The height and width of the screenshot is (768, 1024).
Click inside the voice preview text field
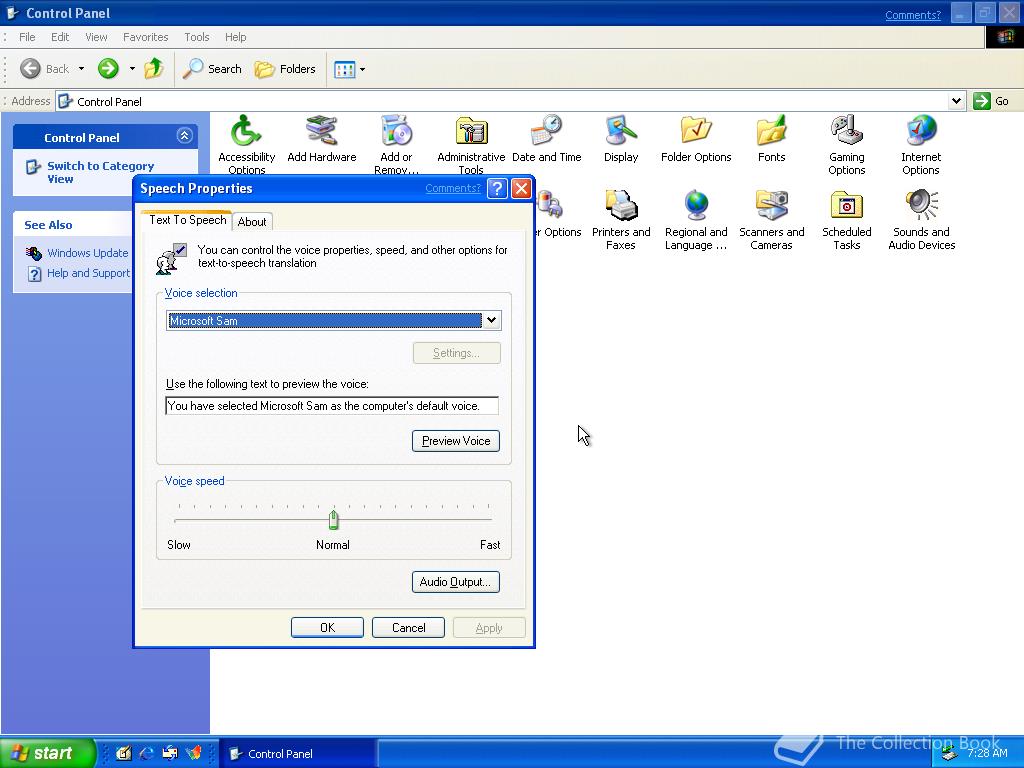[332, 405]
